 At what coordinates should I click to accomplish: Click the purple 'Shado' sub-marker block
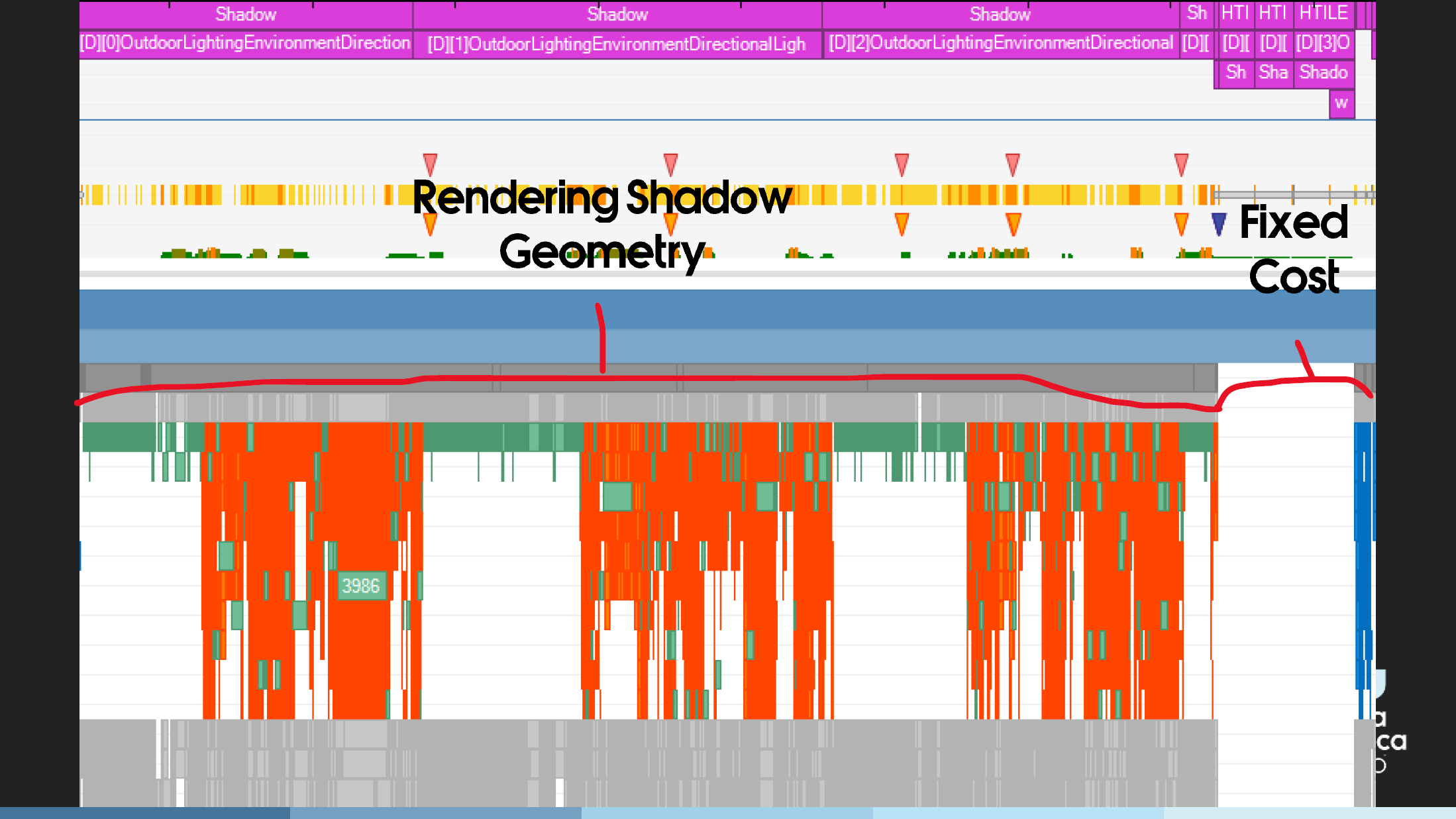point(1323,72)
